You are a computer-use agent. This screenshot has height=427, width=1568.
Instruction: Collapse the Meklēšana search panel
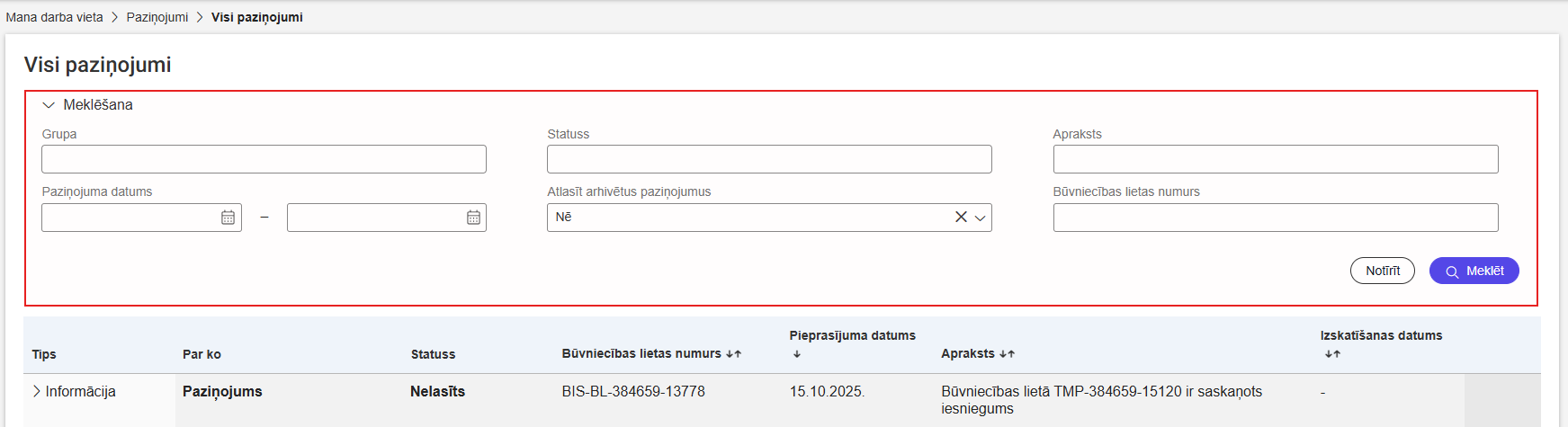[49, 105]
